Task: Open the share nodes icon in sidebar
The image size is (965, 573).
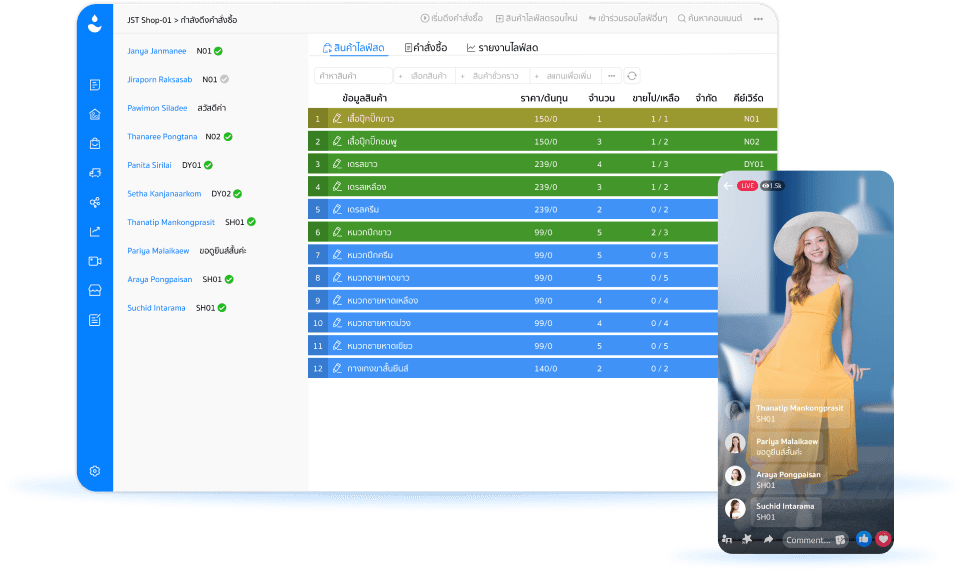Action: (x=95, y=202)
